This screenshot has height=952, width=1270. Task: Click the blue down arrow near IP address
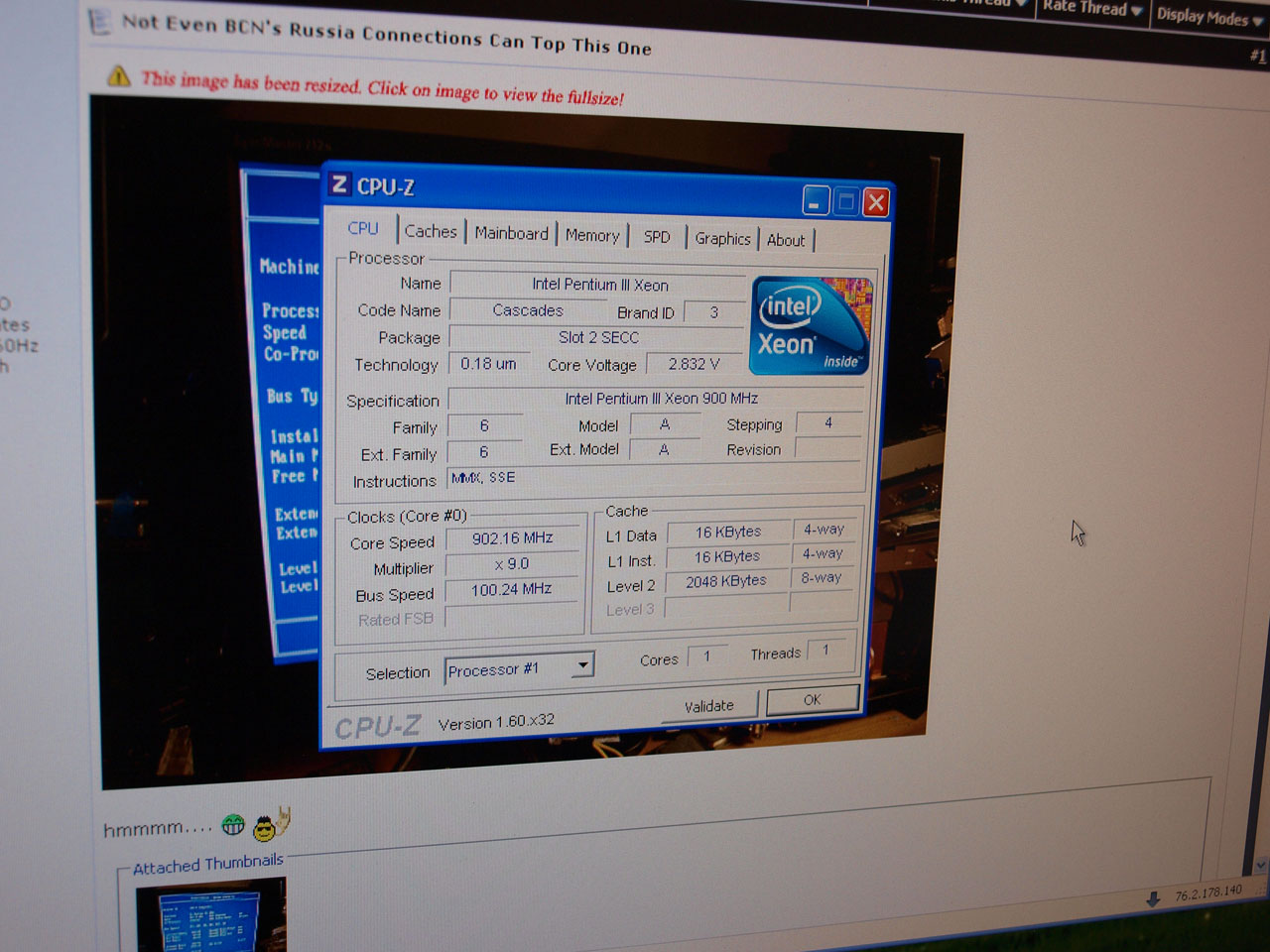tap(1152, 899)
